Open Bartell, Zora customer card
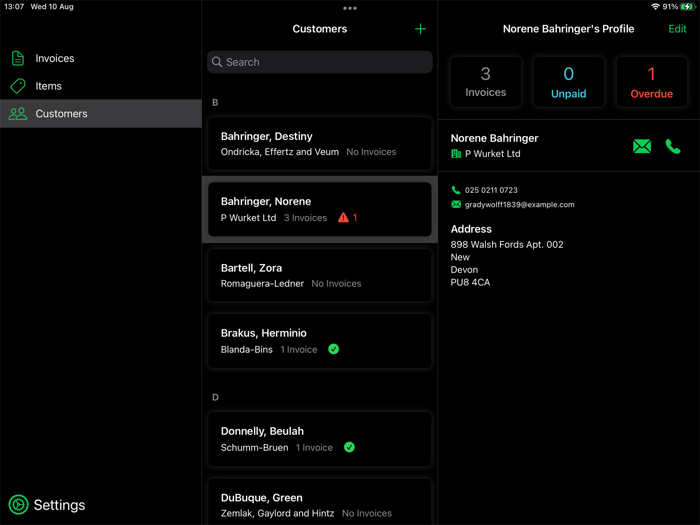This screenshot has width=700, height=525. click(x=320, y=275)
